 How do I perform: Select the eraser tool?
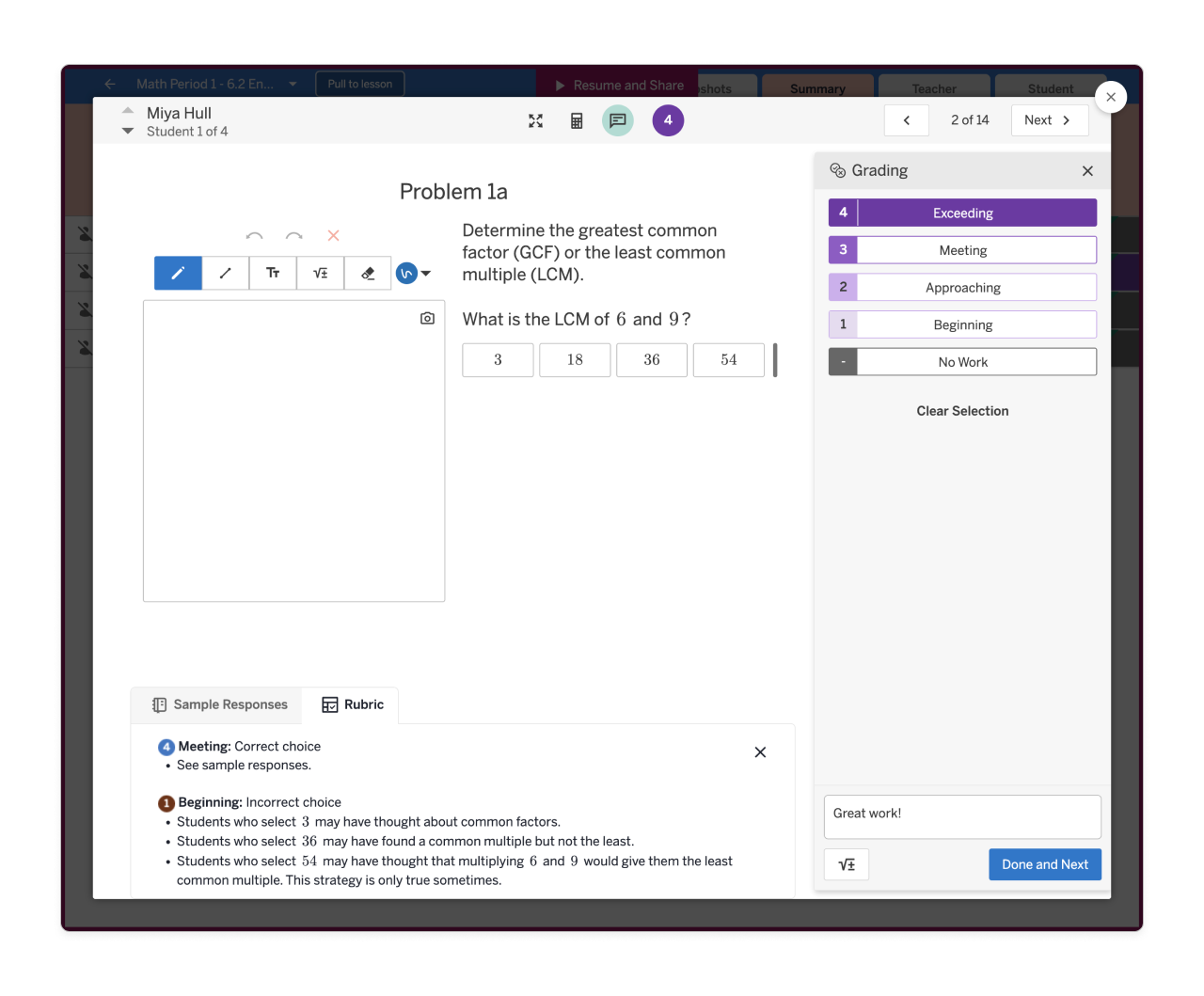pyautogui.click(x=368, y=273)
